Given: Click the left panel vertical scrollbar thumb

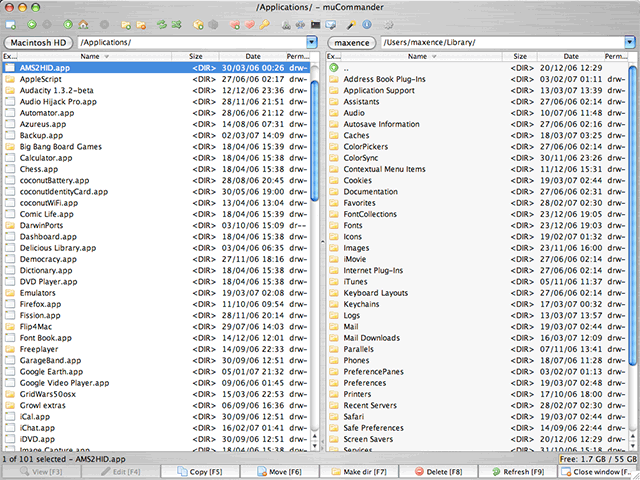Looking at the screenshot, I should click(x=314, y=140).
